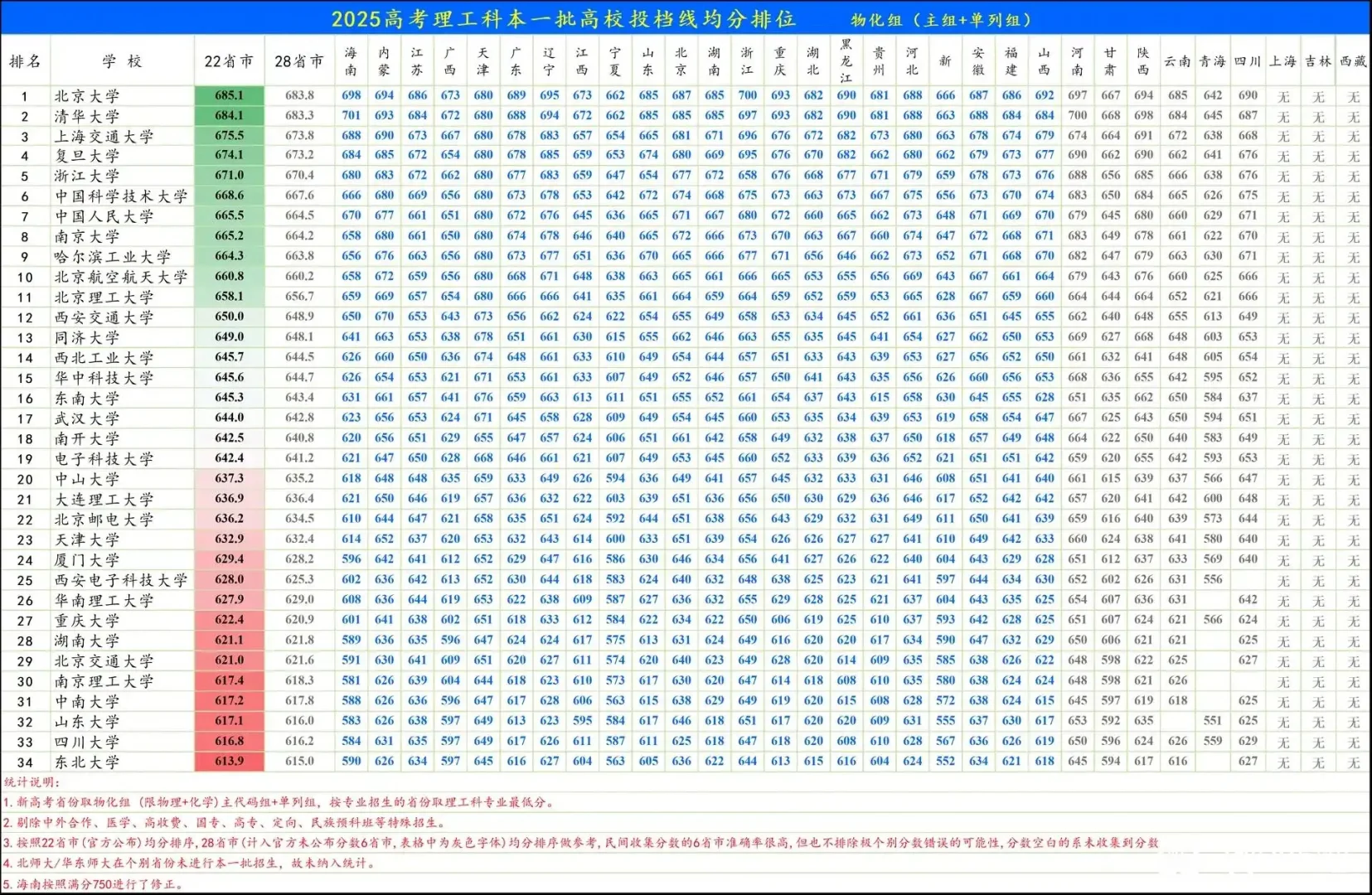Select note 1 about 新高考省份取物化组
1372x895 pixels.
pos(279,802)
